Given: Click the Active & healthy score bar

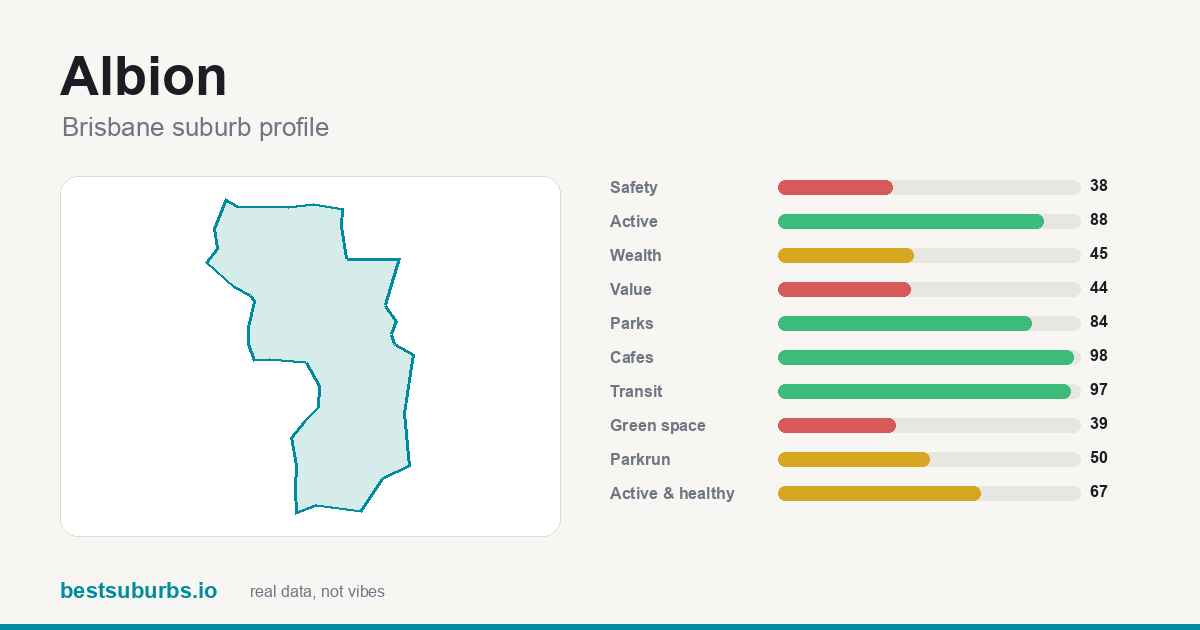Looking at the screenshot, I should point(929,493).
